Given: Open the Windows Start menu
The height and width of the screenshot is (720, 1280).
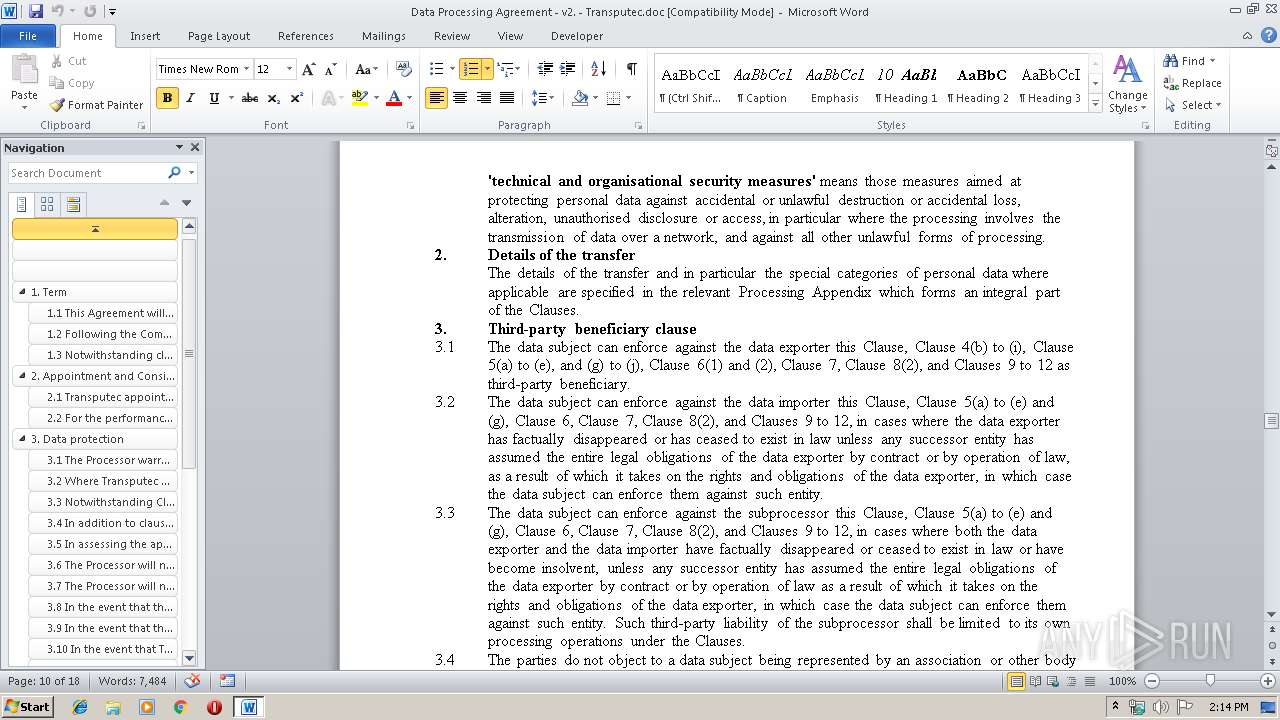Looking at the screenshot, I should tap(27, 706).
